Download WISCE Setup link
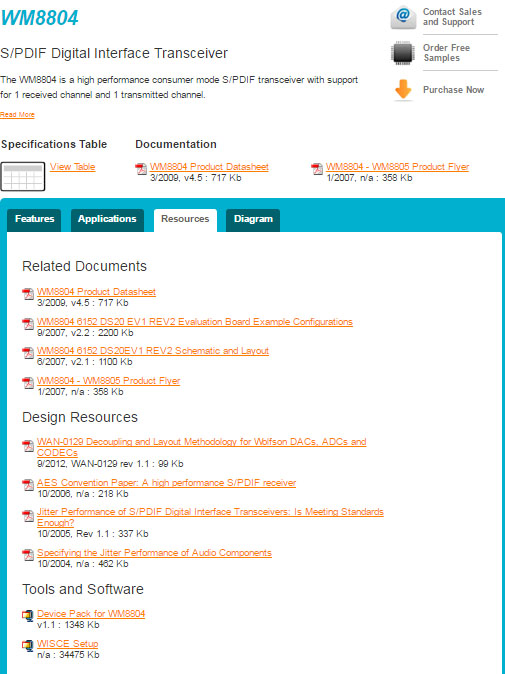 tap(67, 644)
